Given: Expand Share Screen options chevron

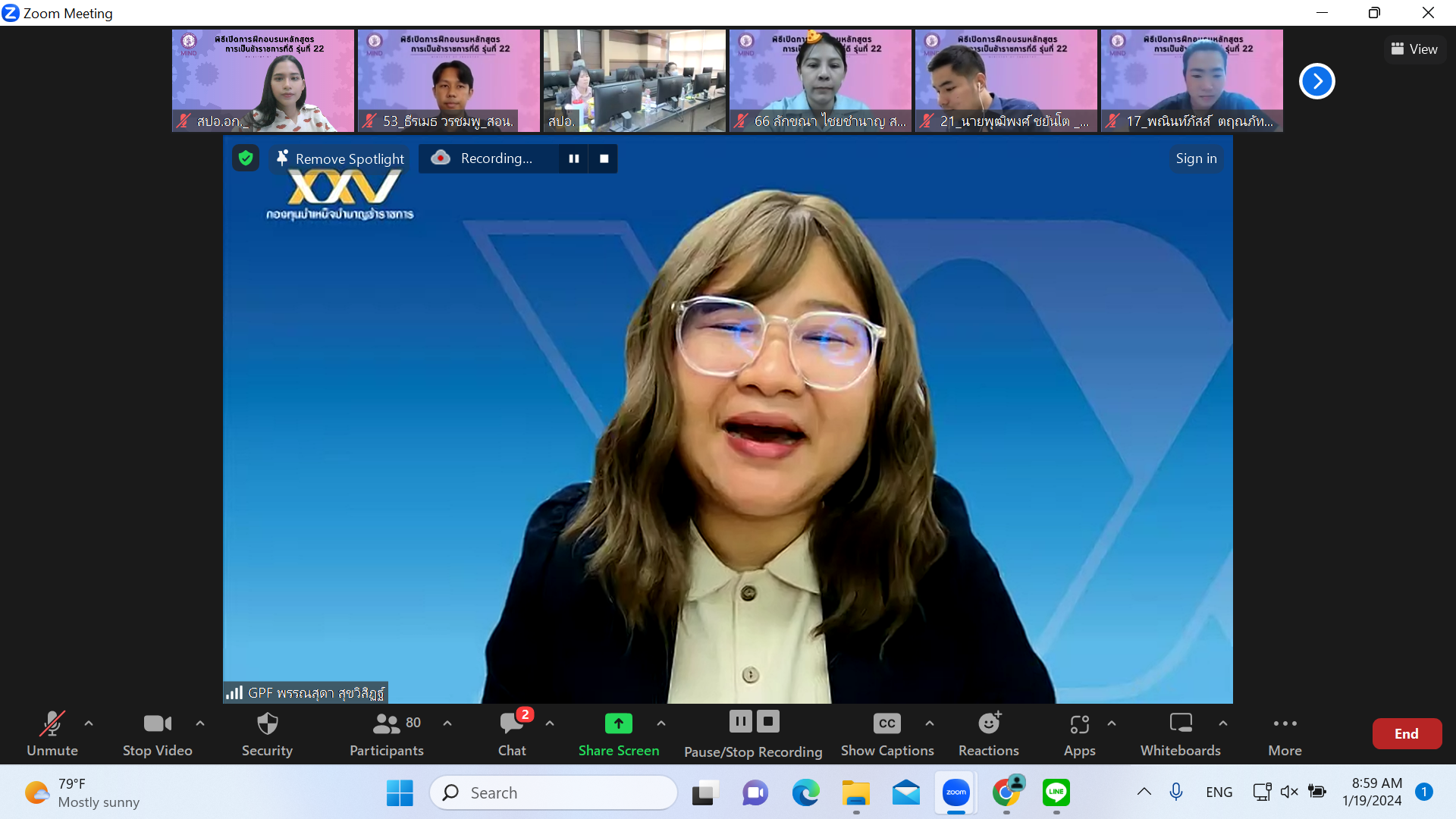Looking at the screenshot, I should coord(661,723).
